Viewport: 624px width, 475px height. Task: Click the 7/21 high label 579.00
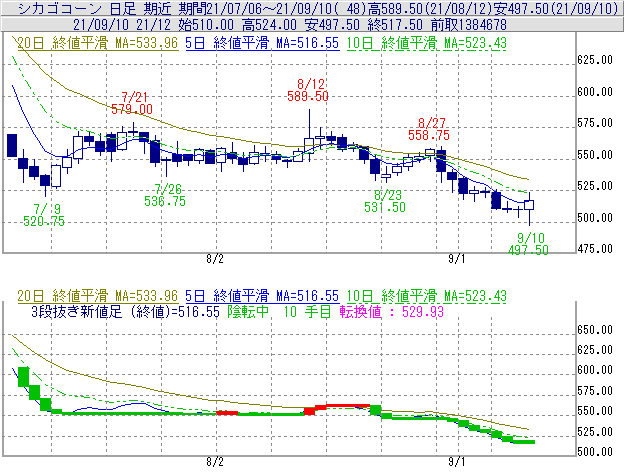(x=132, y=109)
